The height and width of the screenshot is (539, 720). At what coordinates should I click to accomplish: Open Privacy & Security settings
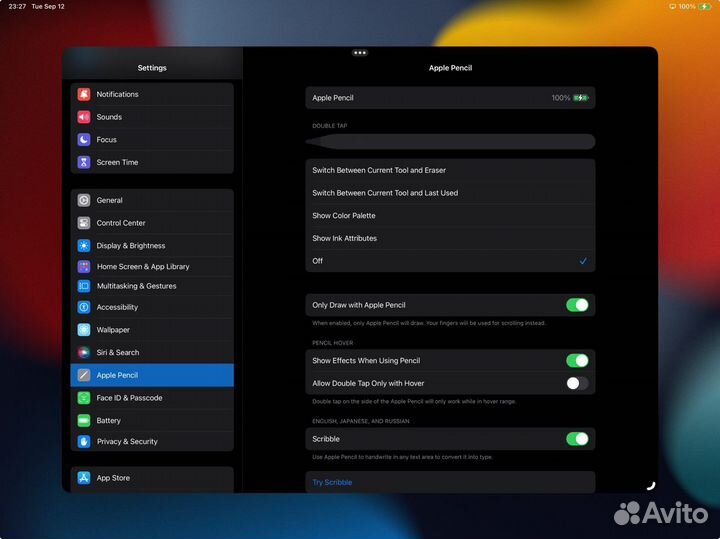tap(152, 441)
